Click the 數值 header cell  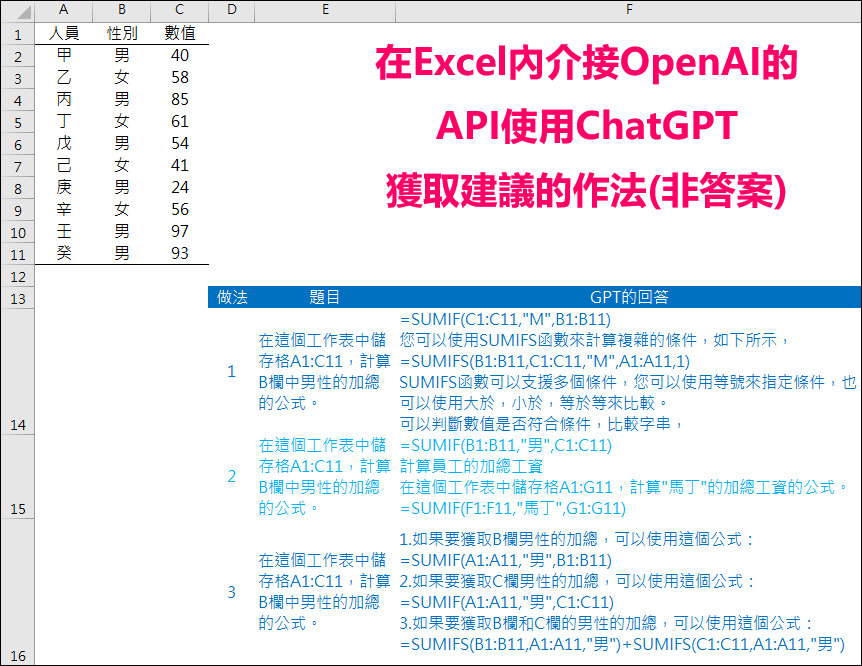179,34
